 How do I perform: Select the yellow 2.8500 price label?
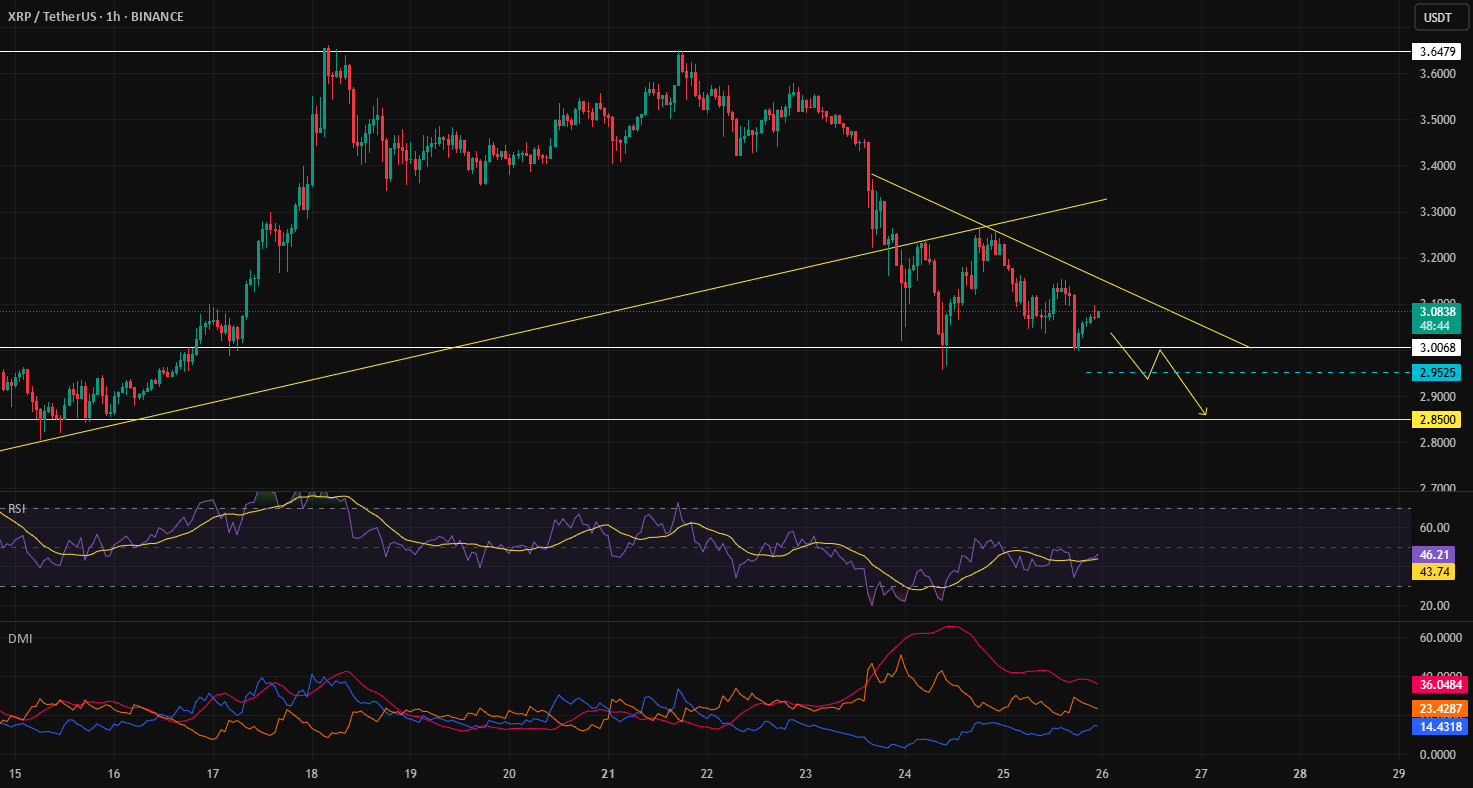coord(1436,420)
